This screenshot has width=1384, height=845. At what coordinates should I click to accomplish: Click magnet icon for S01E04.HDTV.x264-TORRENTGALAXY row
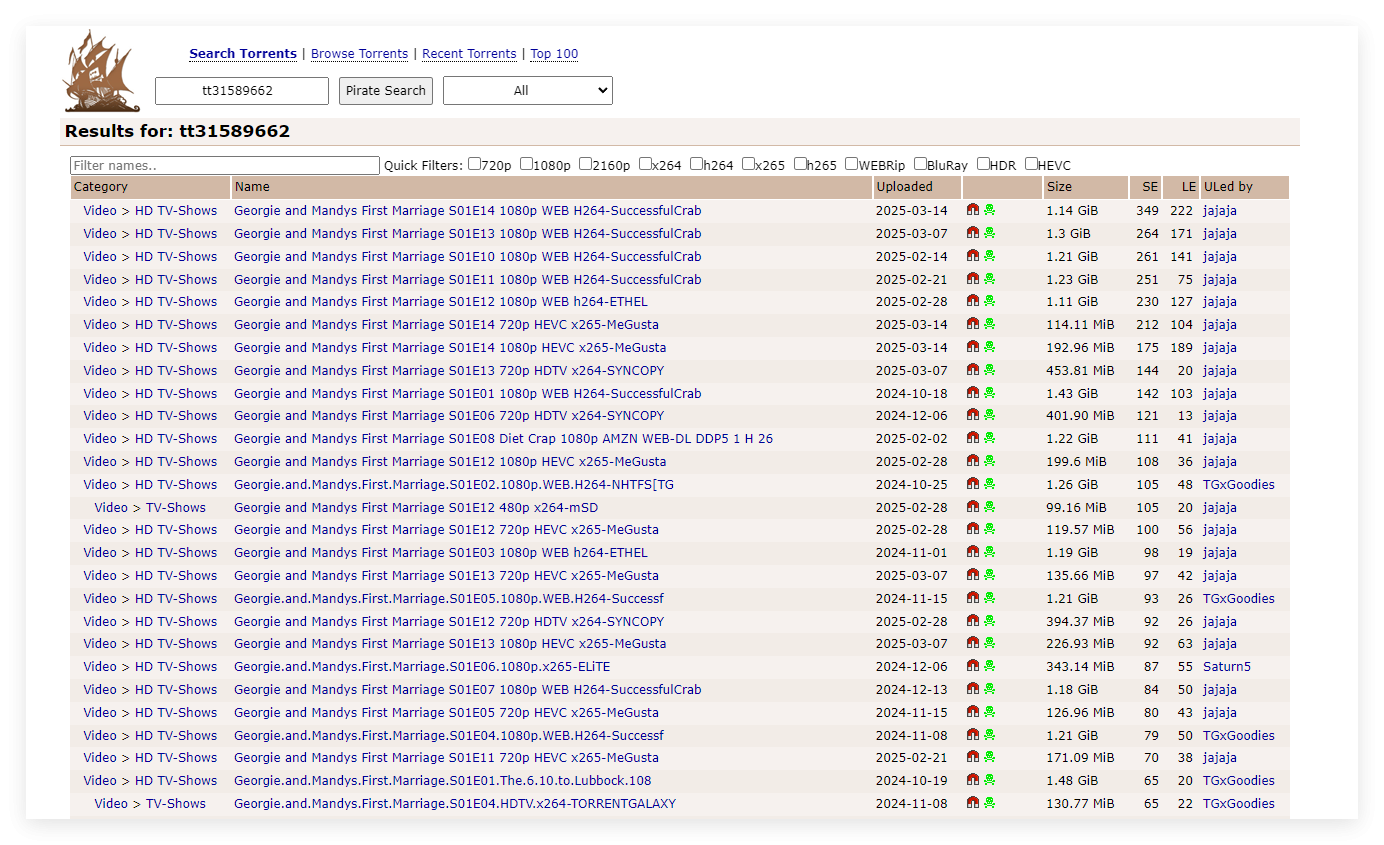pyautogui.click(x=973, y=803)
